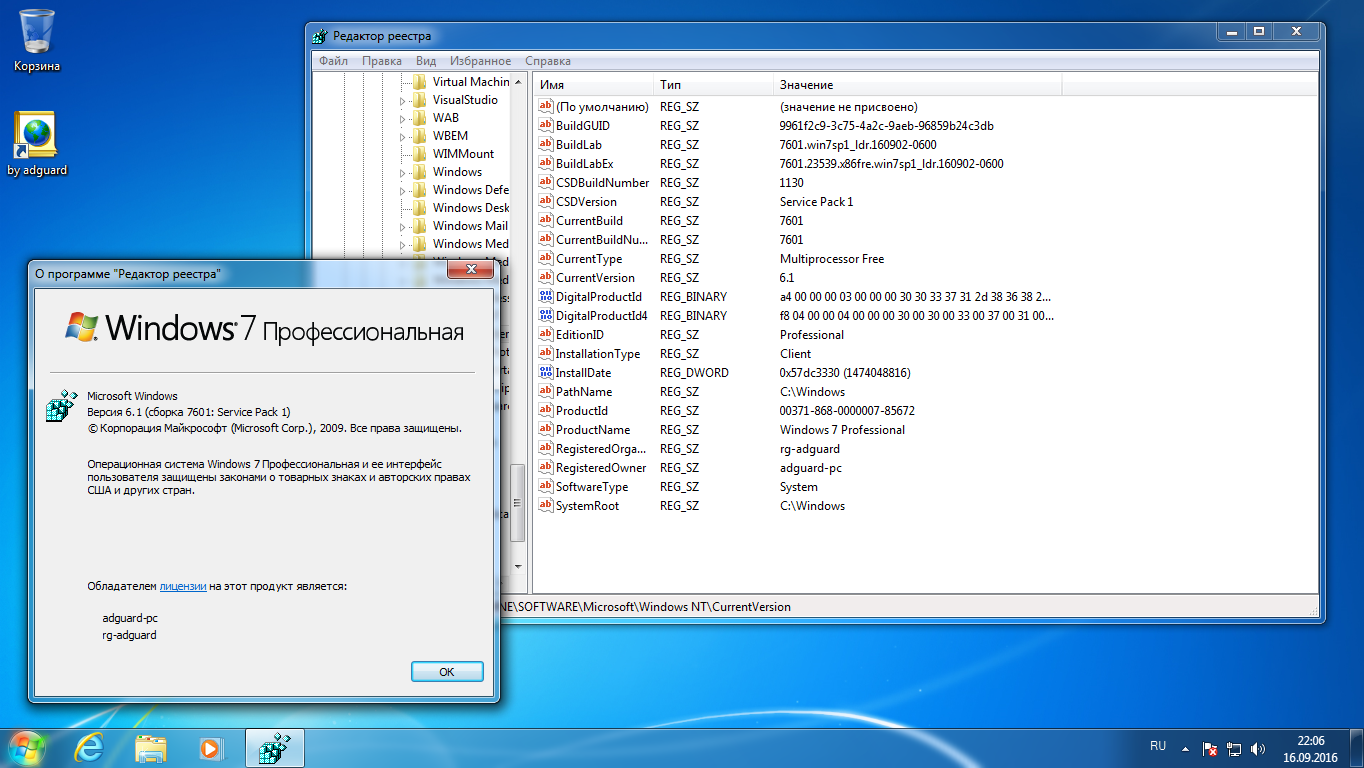Open the Вид menu
1364x768 pixels.
click(426, 61)
